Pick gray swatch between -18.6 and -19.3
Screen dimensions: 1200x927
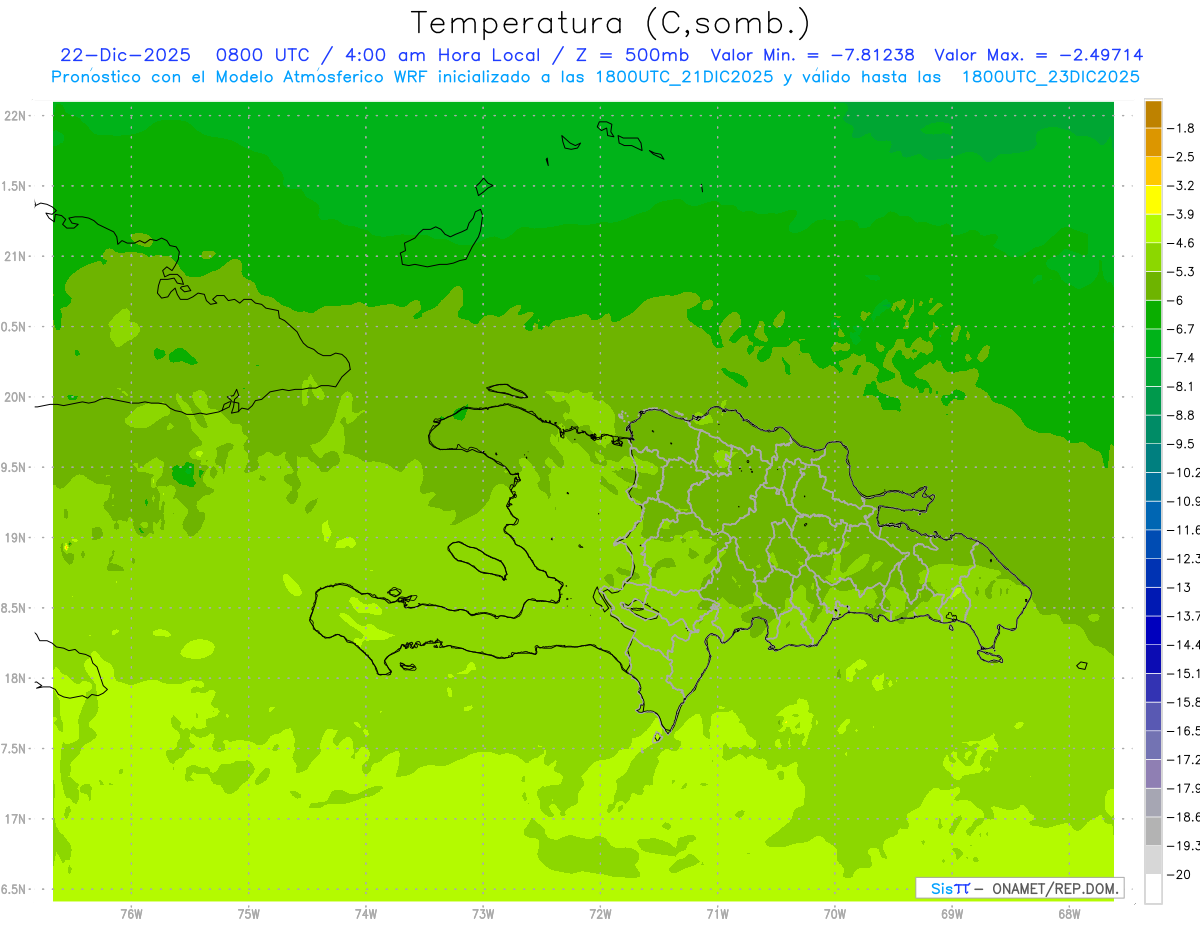(1153, 831)
